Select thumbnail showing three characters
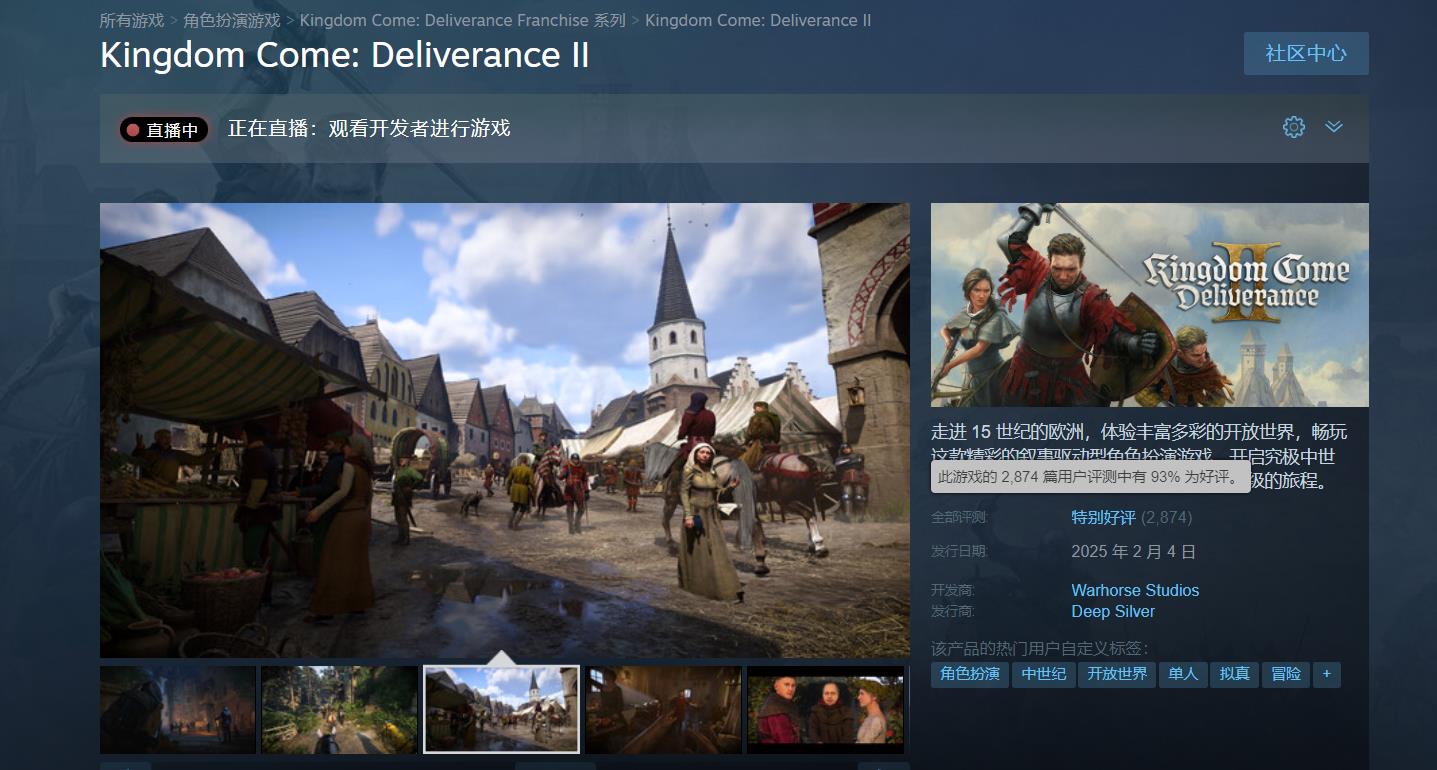 (825, 709)
